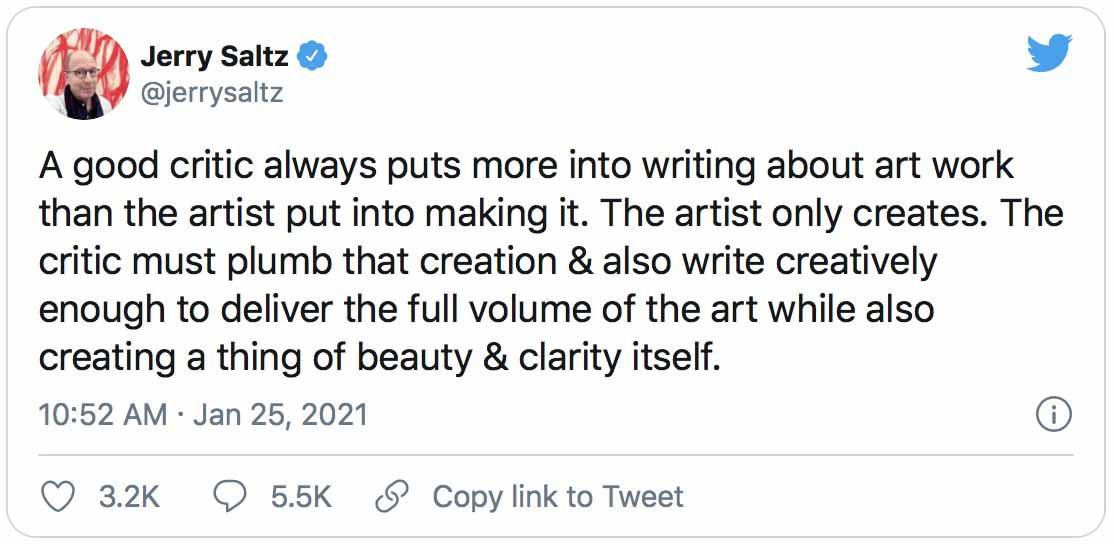Click the blue verified badge
The width and height of the screenshot is (1114, 544).
(314, 57)
